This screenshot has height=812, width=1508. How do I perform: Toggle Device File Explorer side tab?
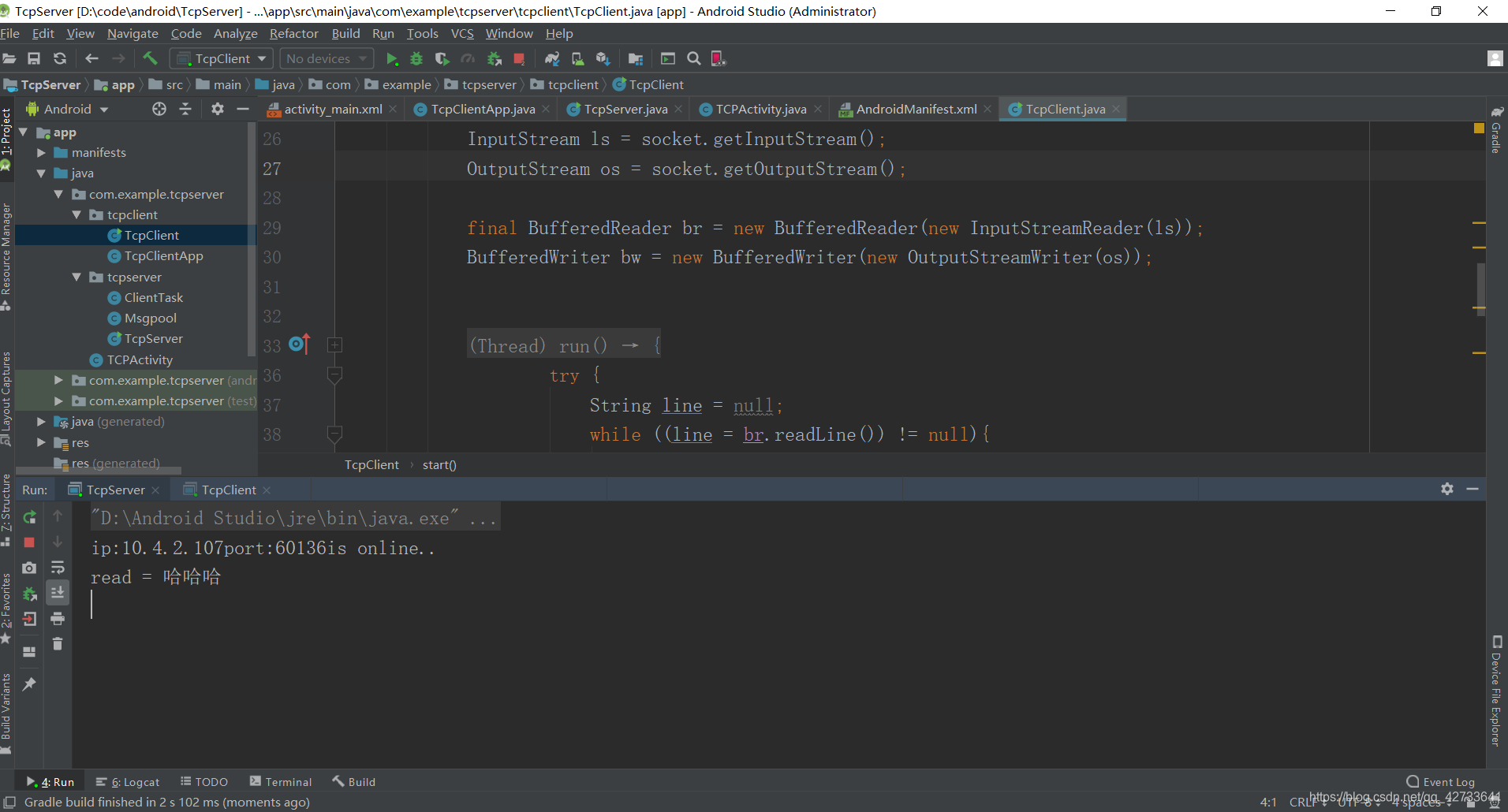point(1496,691)
